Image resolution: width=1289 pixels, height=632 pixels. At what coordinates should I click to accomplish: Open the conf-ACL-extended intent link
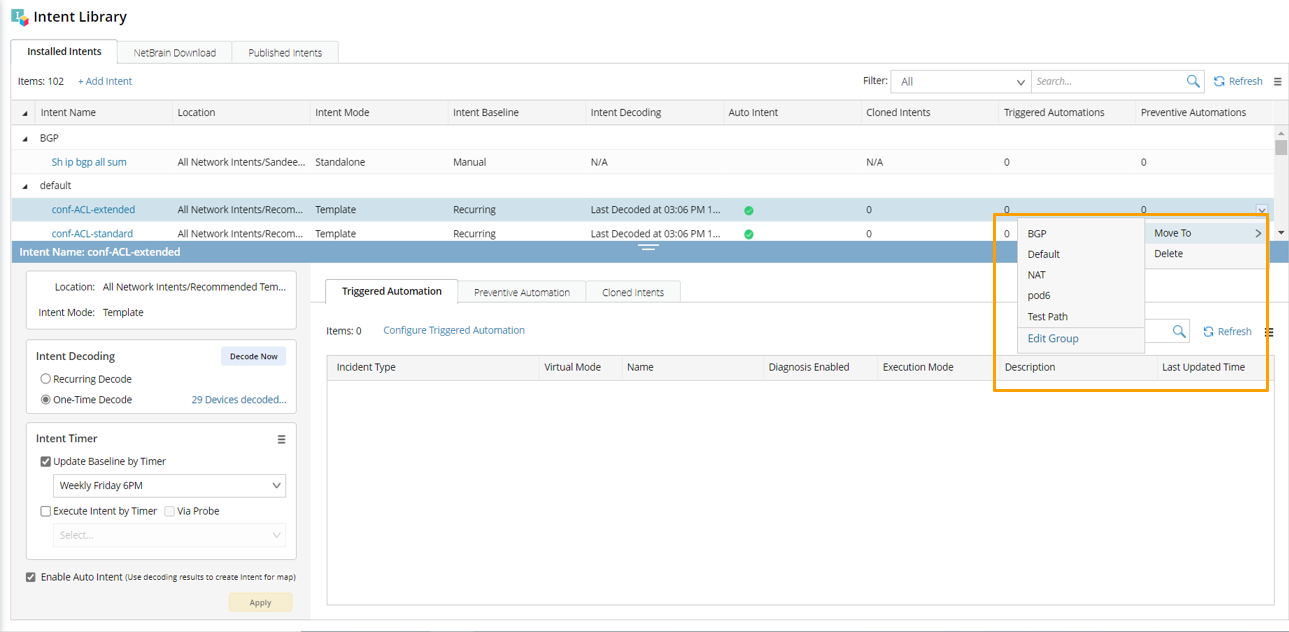tap(93, 210)
